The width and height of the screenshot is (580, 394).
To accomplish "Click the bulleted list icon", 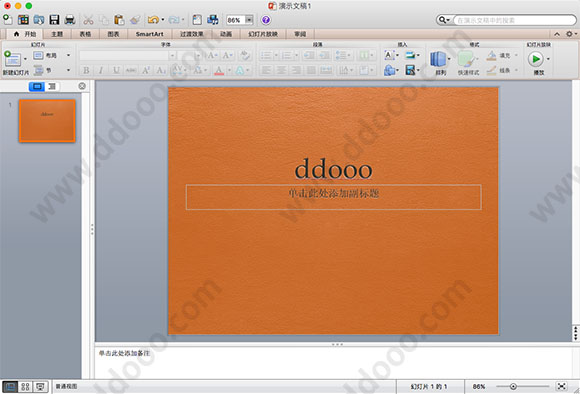I will [x=266, y=55].
